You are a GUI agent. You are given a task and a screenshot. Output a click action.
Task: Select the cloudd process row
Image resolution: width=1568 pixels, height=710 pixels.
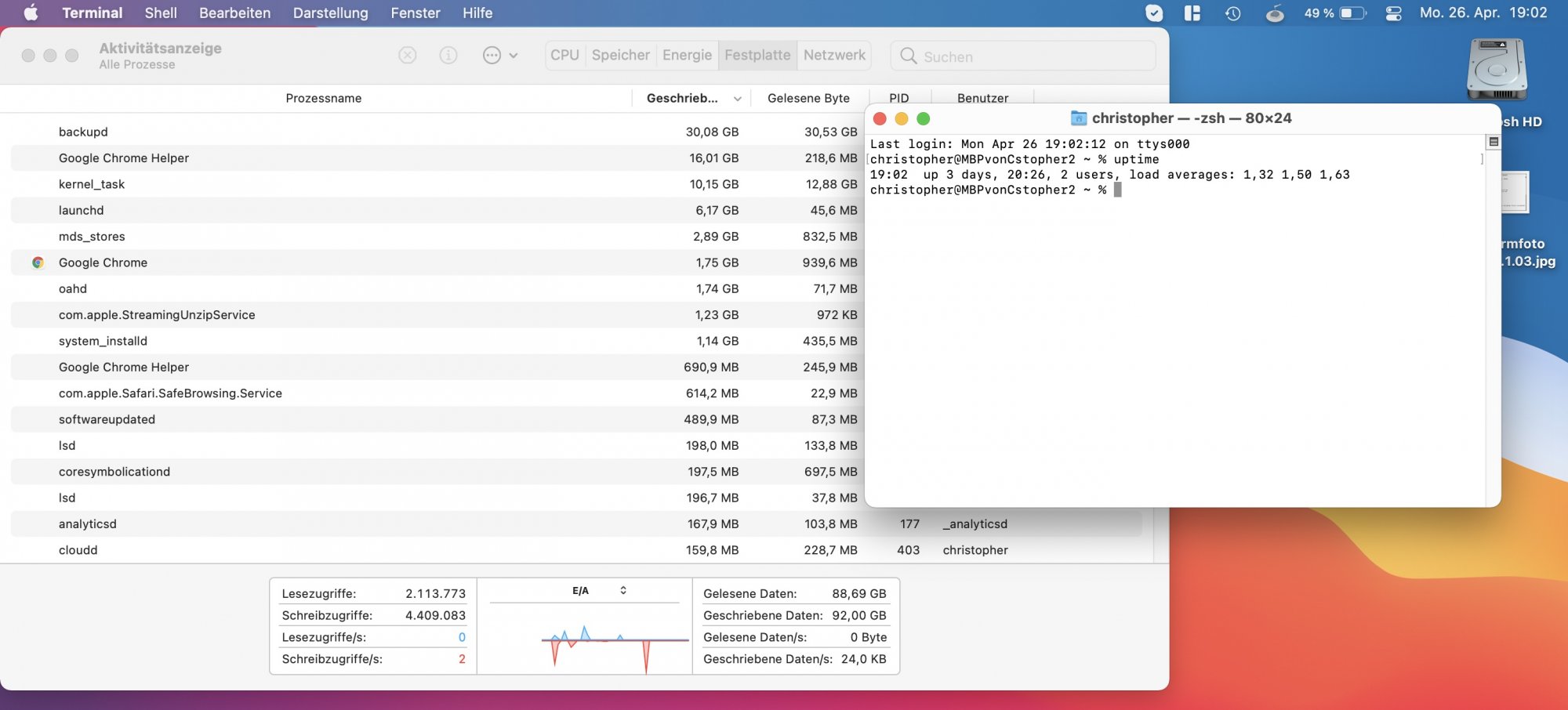(576, 550)
